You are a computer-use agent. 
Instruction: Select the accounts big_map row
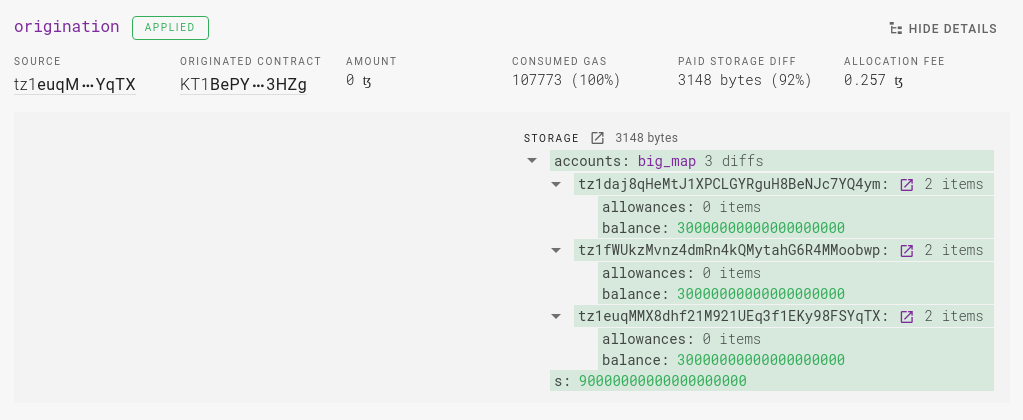(772, 160)
